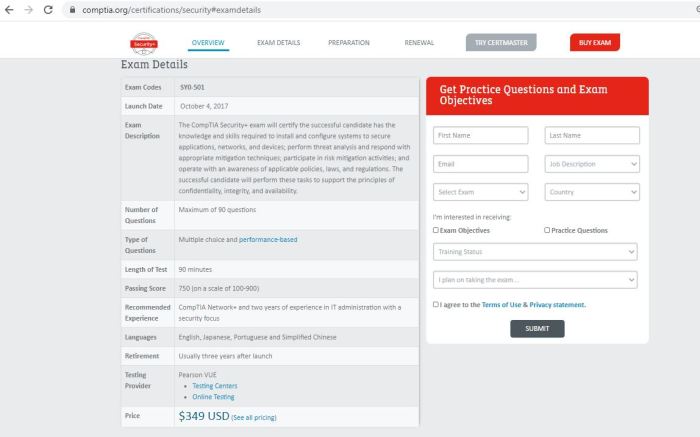Click into the First Name field
The image size is (700, 437).
481,135
